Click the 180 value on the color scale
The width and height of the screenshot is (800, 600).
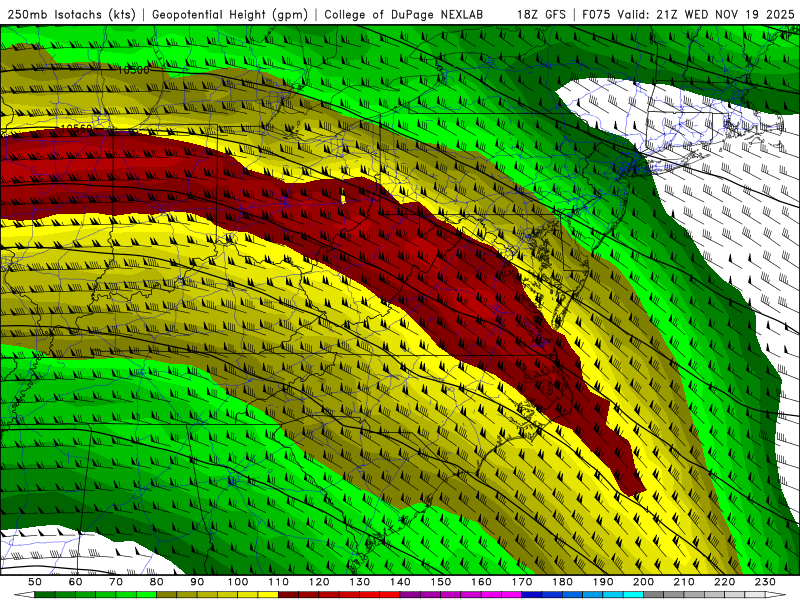(562, 582)
